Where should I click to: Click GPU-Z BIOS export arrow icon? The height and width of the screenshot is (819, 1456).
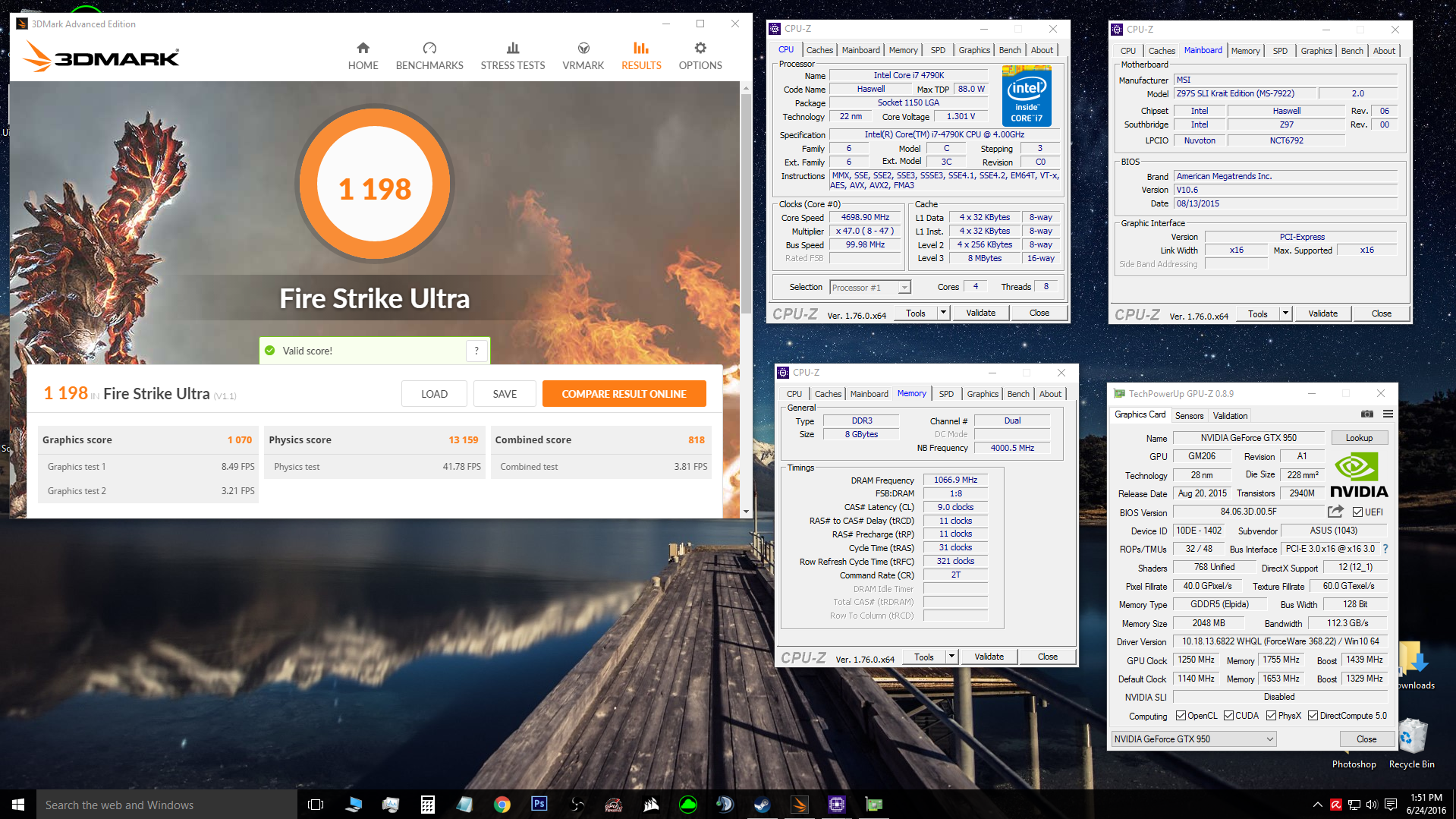click(1336, 512)
